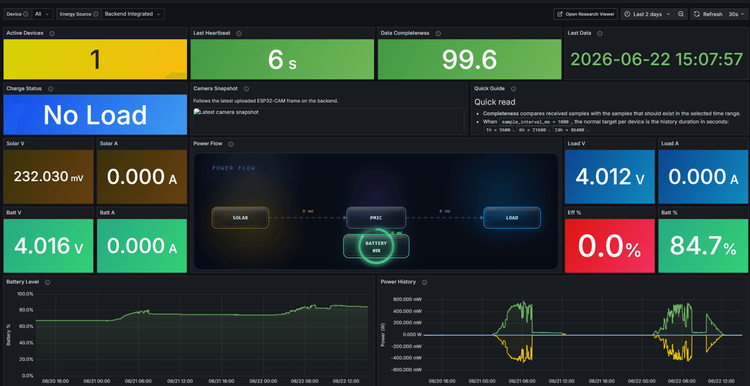The height and width of the screenshot is (386, 750).
Task: Click the Power History panel title
Action: [398, 282]
